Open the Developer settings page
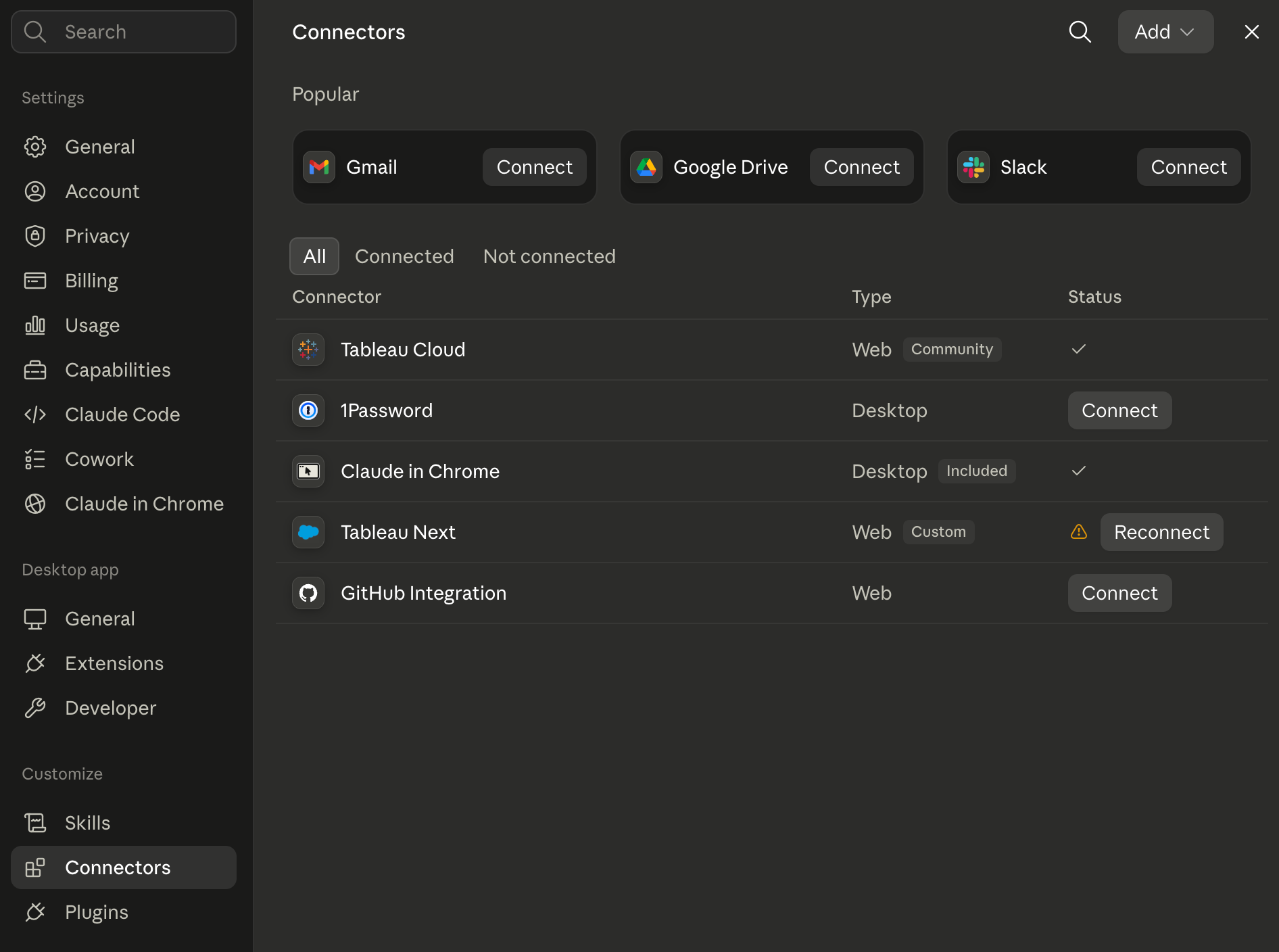The width and height of the screenshot is (1279, 952). pos(124,708)
